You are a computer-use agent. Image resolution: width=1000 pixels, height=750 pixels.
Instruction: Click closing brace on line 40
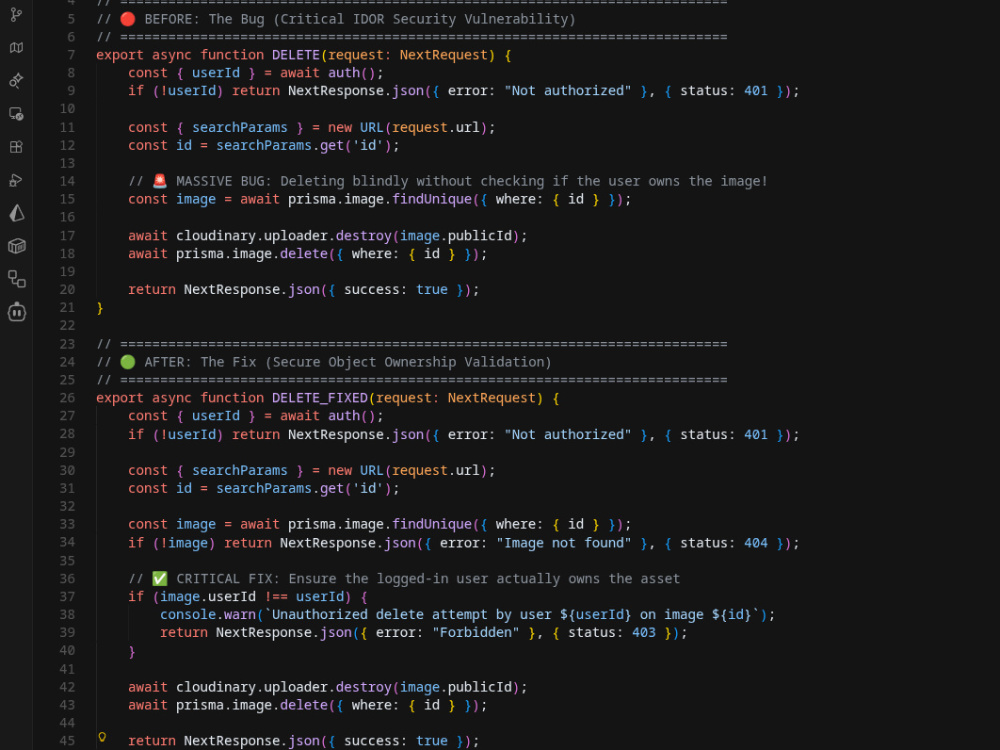click(132, 651)
